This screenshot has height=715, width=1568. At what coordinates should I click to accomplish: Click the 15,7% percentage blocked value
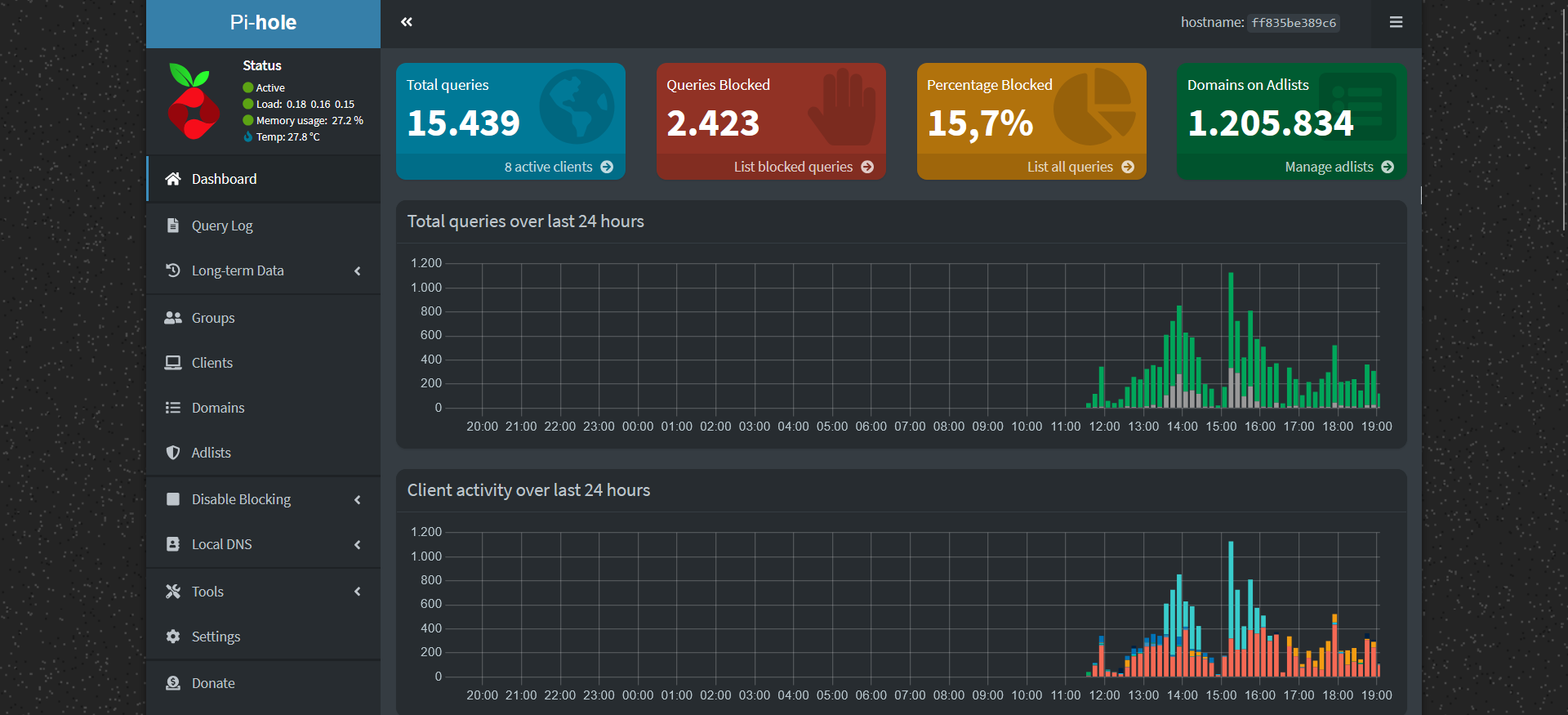(x=980, y=124)
